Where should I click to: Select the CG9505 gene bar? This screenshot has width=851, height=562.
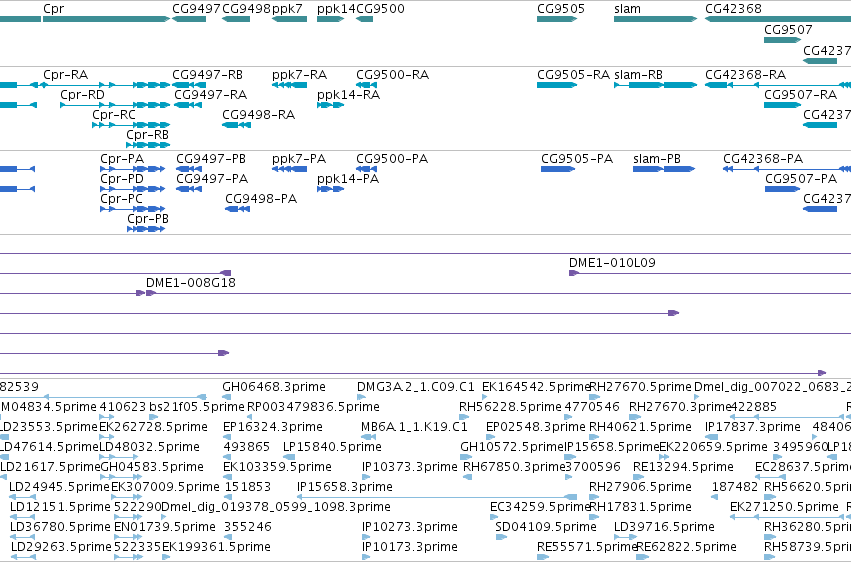pos(557,19)
